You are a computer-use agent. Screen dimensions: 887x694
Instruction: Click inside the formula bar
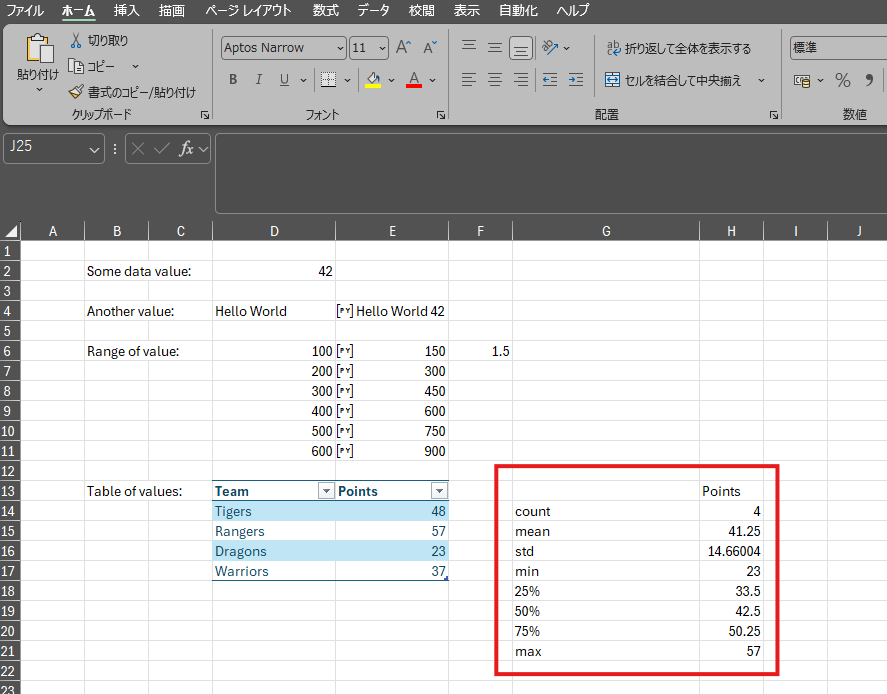click(x=551, y=173)
